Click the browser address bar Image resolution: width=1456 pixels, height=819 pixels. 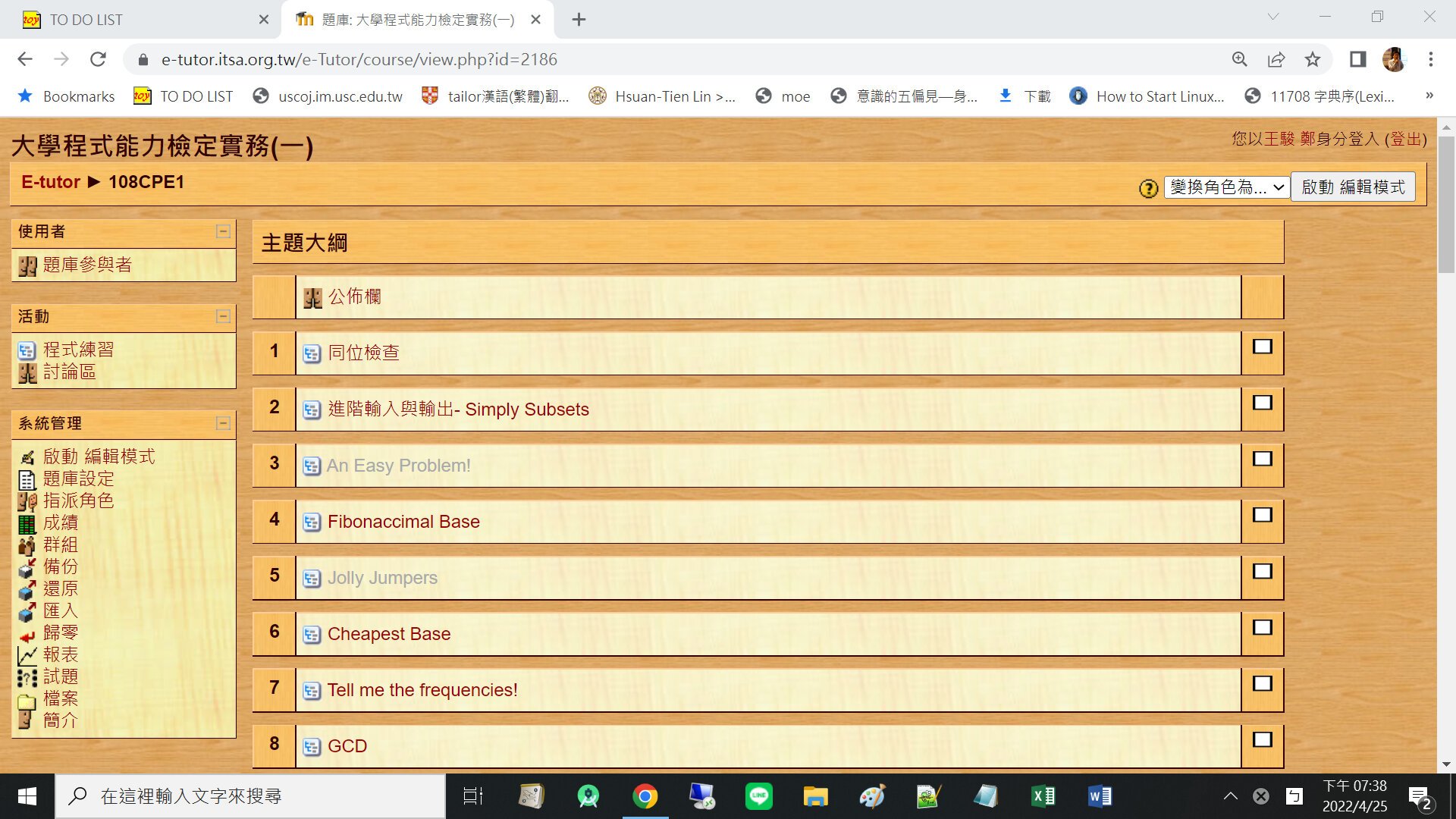[x=682, y=59]
